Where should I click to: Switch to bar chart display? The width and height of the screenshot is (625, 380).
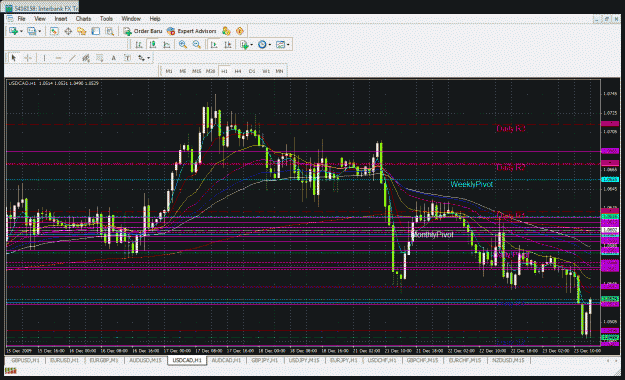click(139, 45)
